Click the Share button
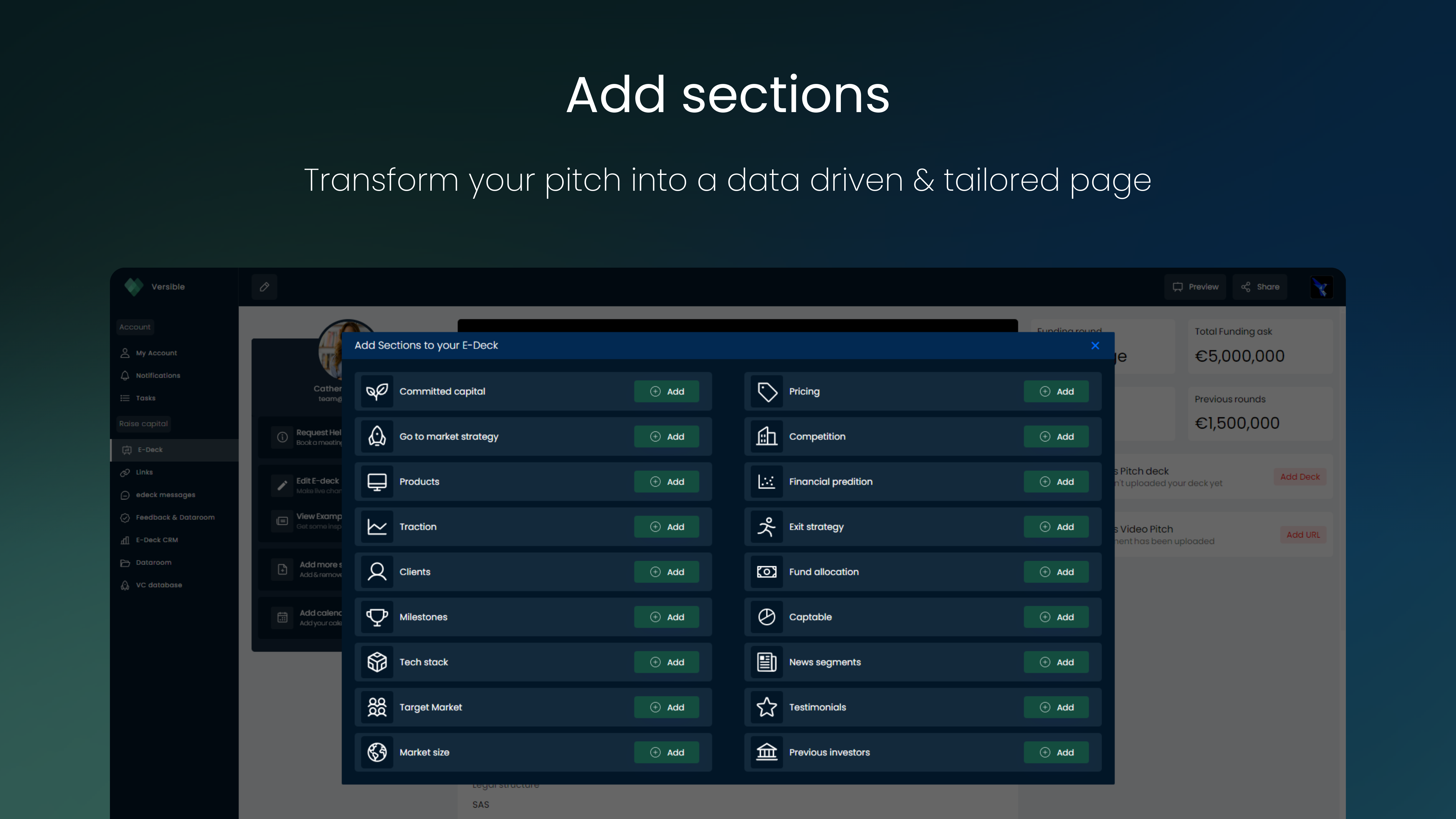The height and width of the screenshot is (819, 1456). point(1260,287)
